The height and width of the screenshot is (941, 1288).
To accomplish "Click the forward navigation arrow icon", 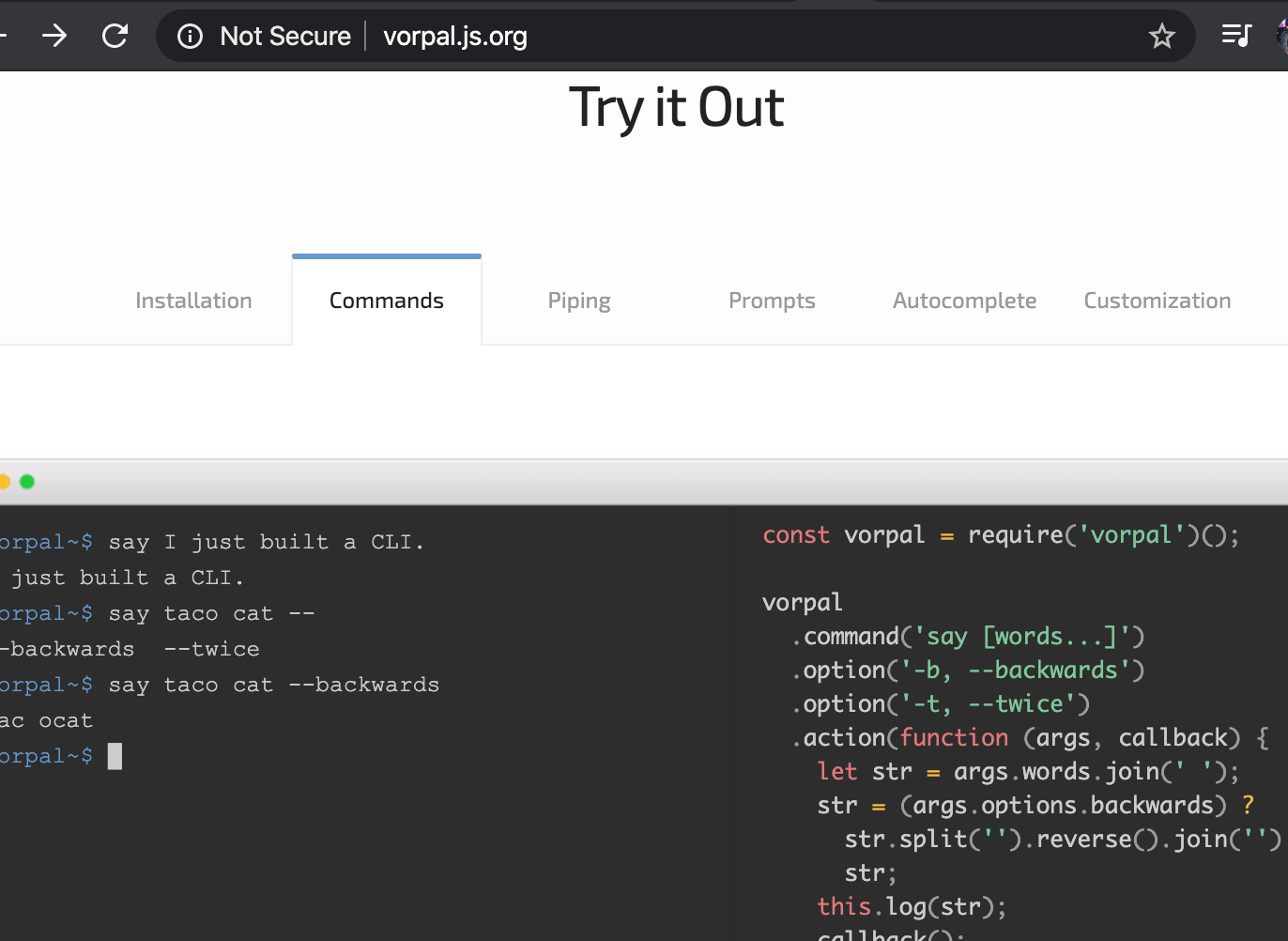I will [x=54, y=36].
